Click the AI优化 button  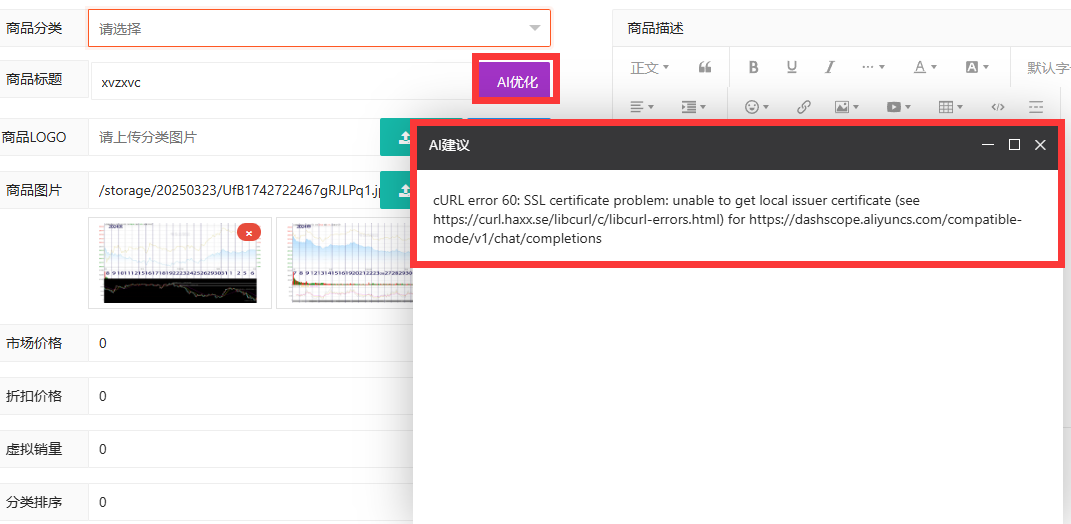(516, 82)
